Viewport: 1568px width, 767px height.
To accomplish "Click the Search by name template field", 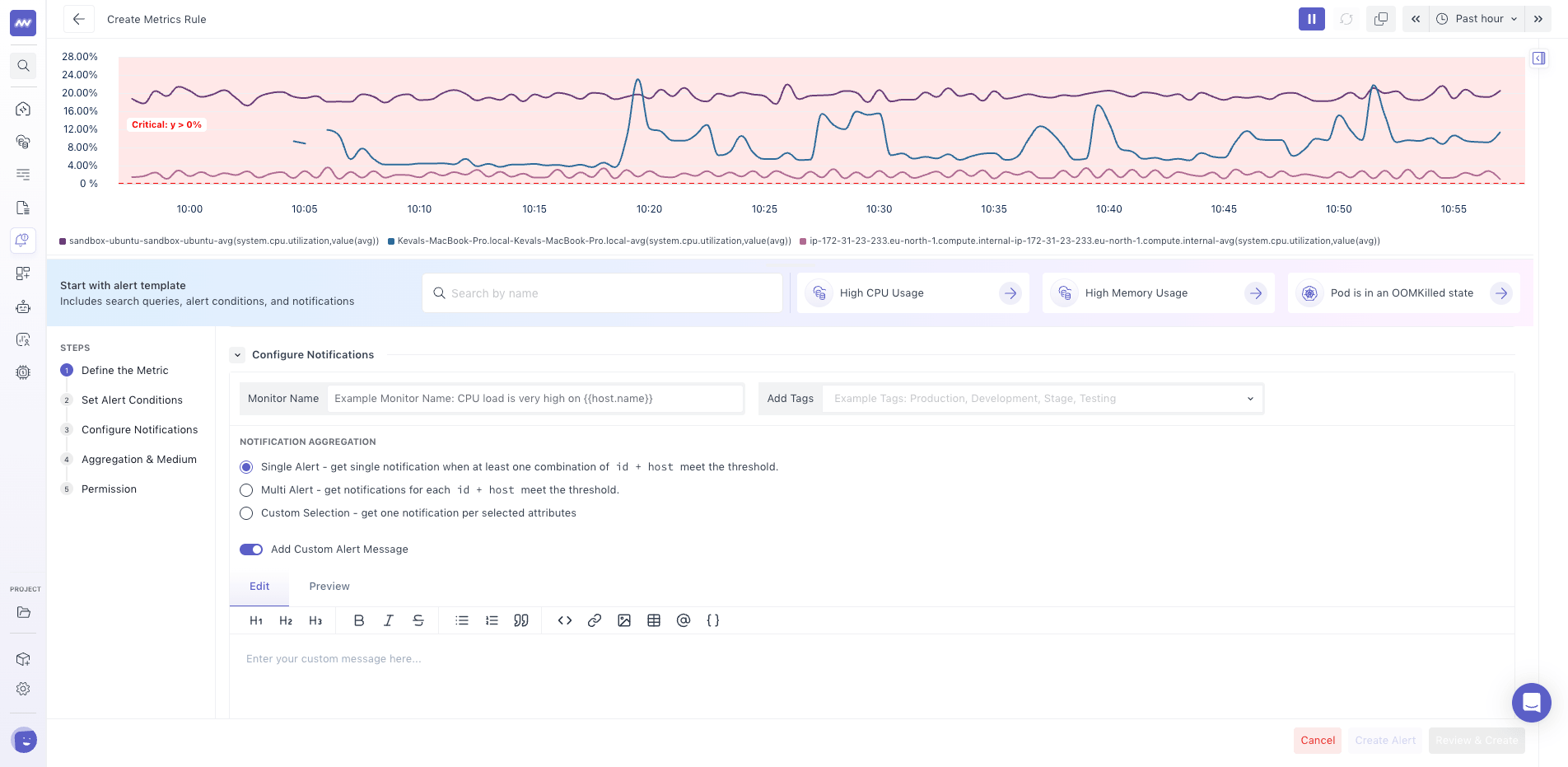I will pos(602,293).
